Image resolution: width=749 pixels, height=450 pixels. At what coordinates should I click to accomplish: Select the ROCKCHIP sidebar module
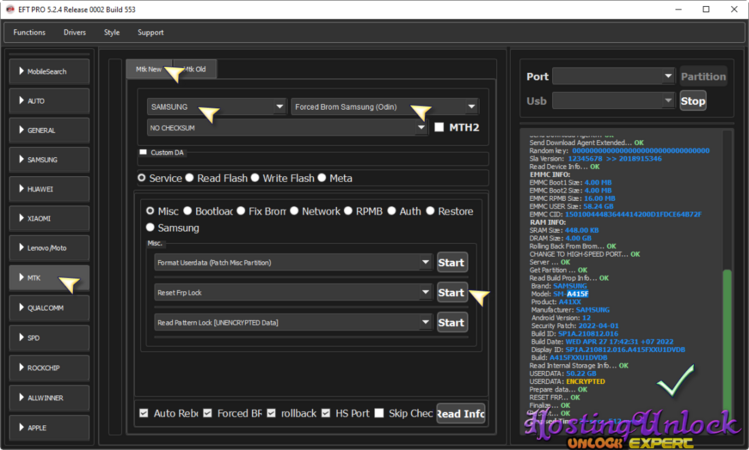(49, 367)
